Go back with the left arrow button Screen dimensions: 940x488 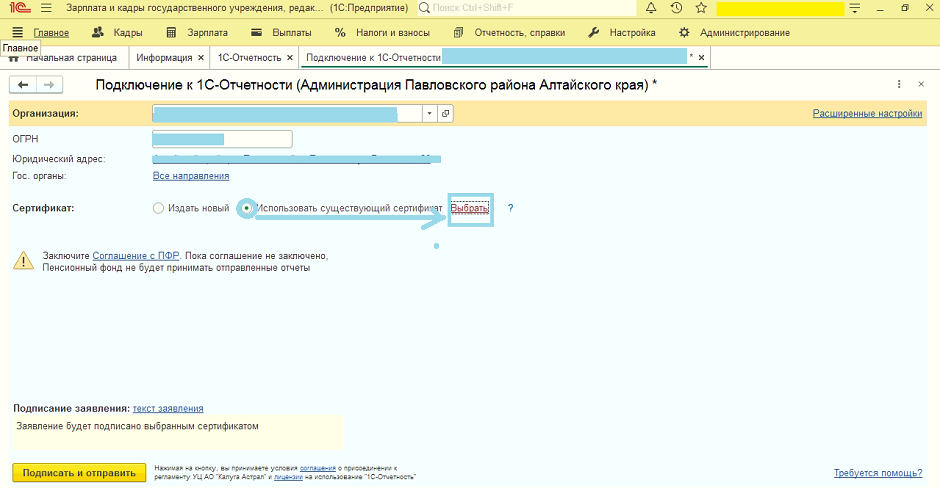pyautogui.click(x=23, y=85)
